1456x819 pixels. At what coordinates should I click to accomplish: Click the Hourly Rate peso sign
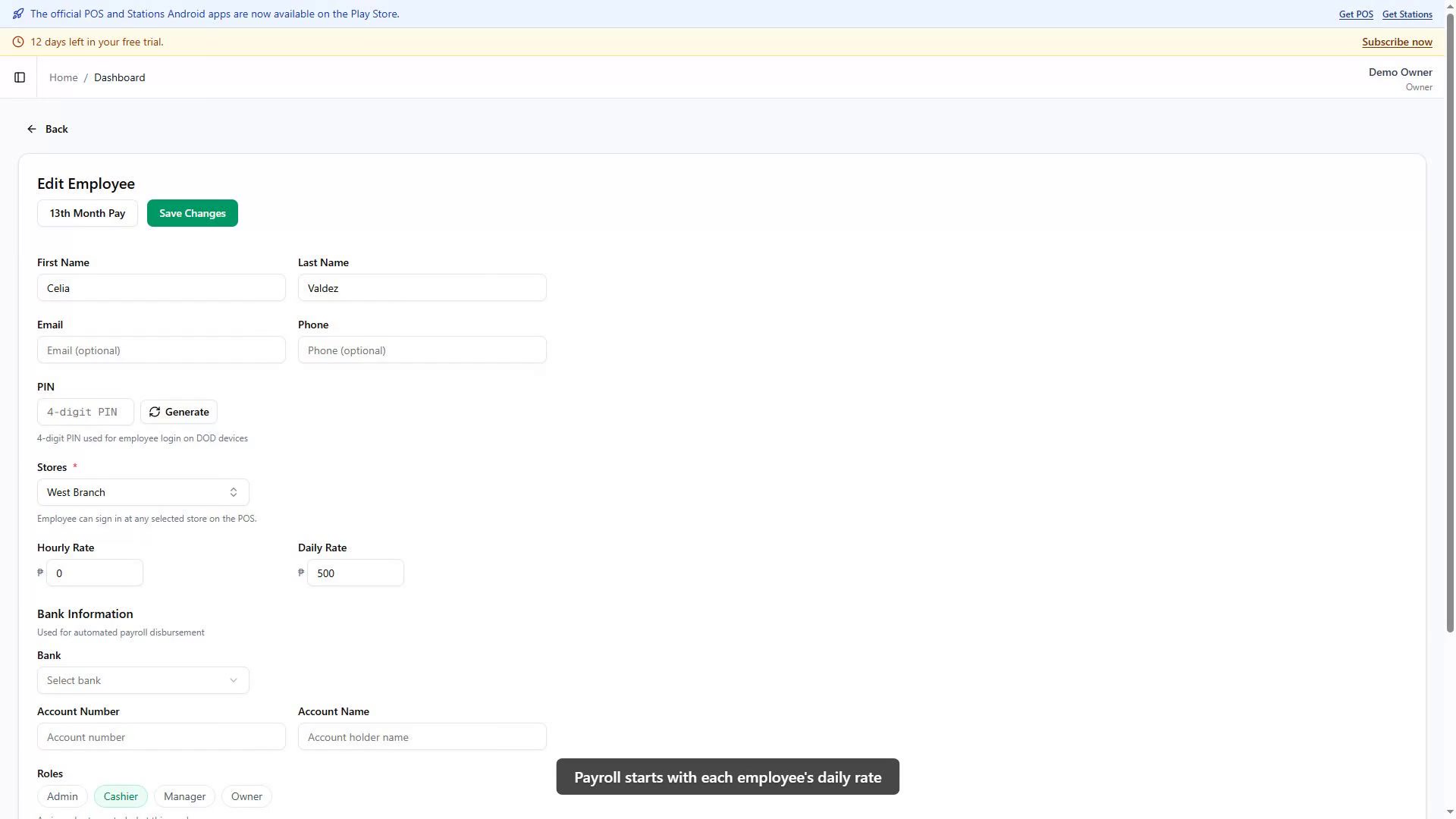(x=40, y=573)
